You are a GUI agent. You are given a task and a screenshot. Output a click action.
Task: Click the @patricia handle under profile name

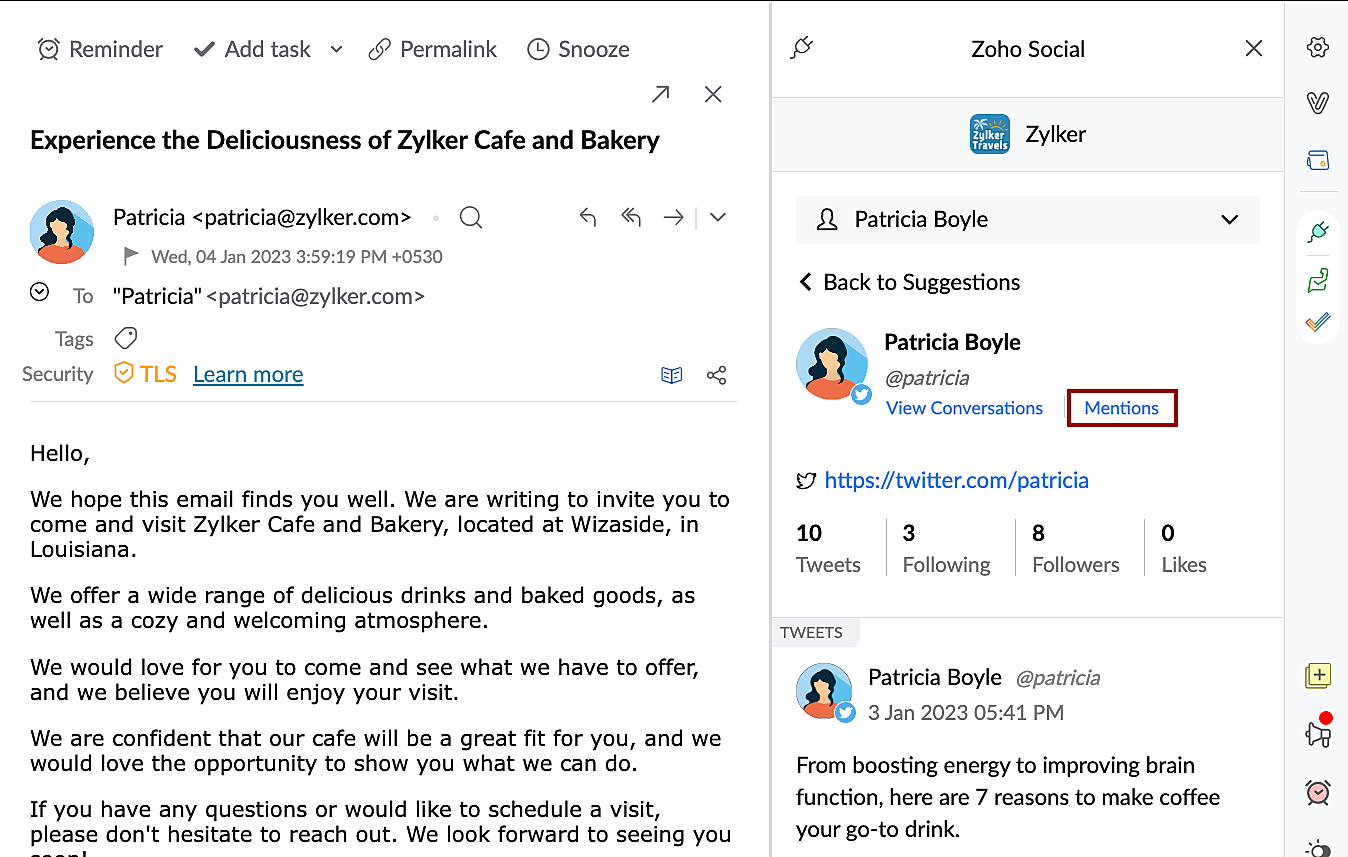[x=927, y=378]
